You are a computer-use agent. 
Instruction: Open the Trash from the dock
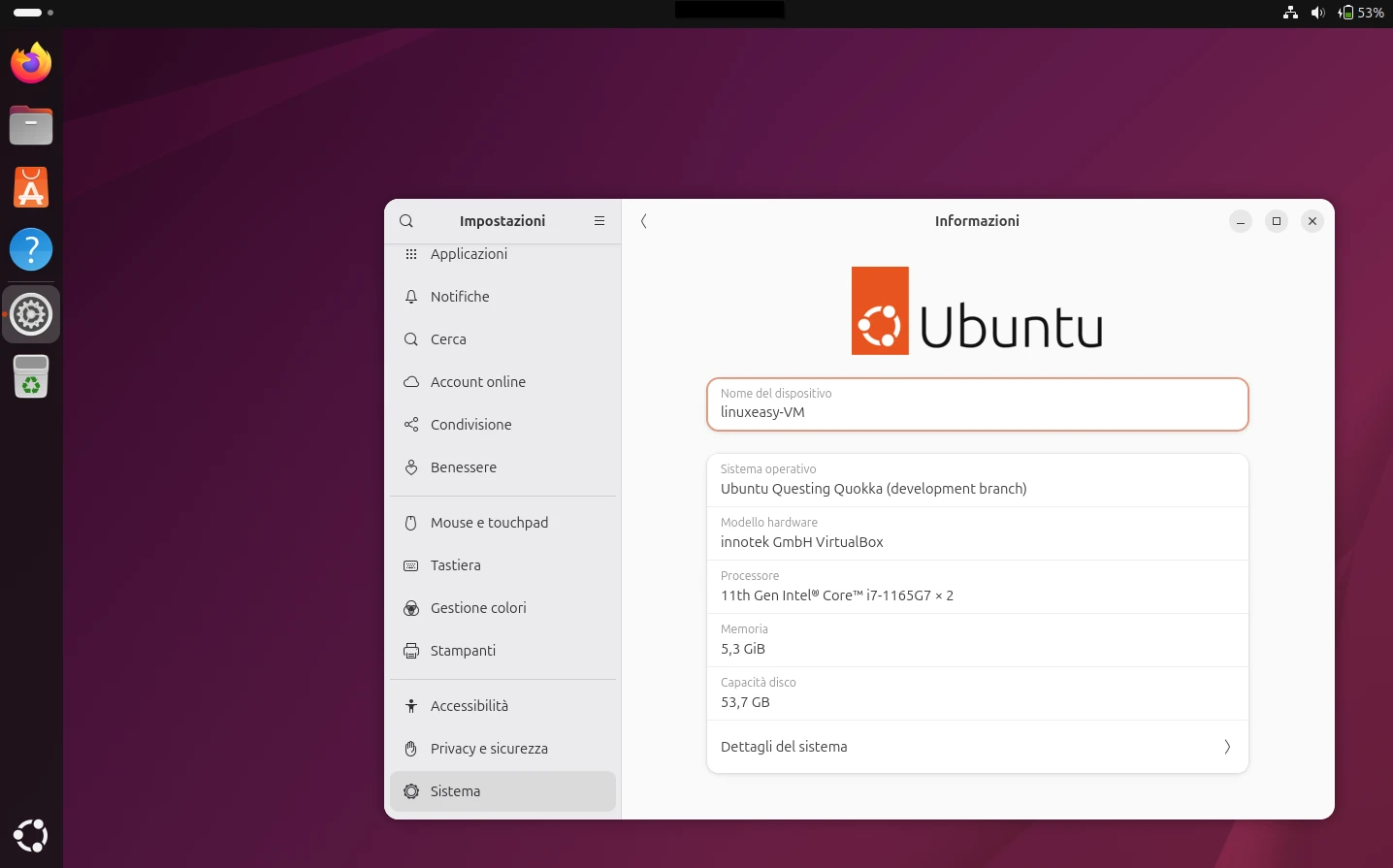pos(30,376)
